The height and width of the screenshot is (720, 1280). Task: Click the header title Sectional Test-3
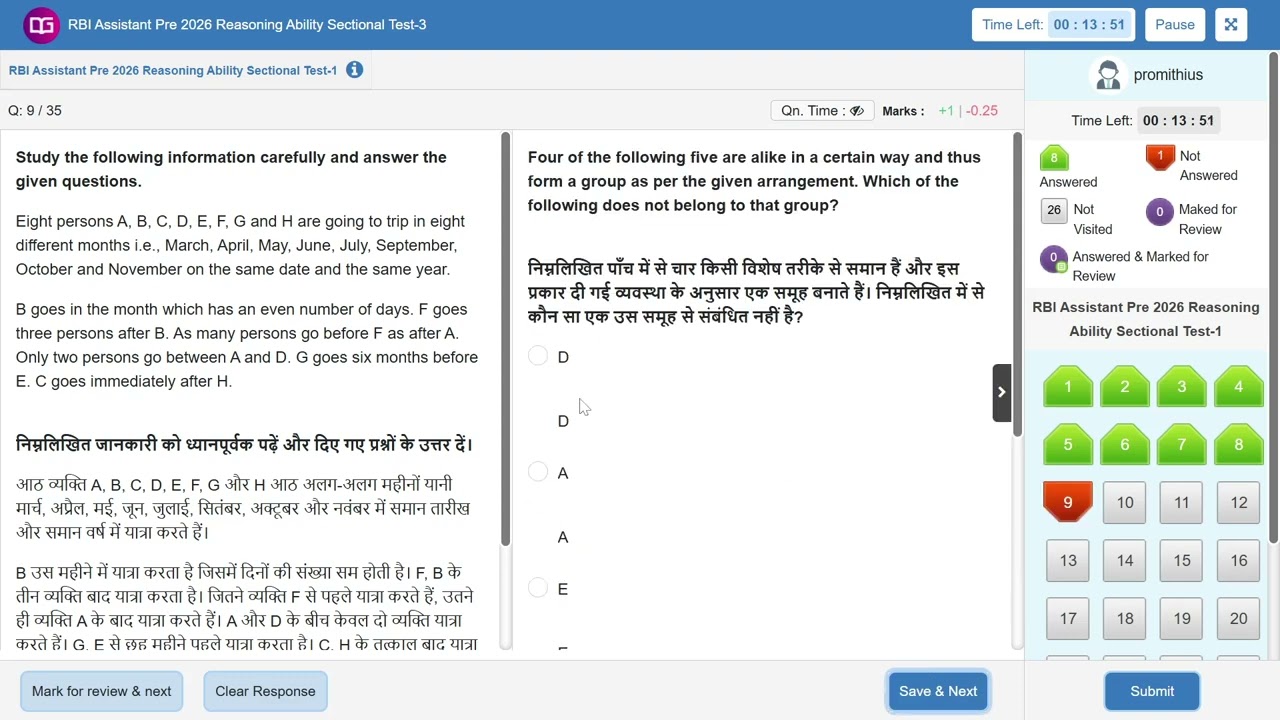click(x=247, y=25)
